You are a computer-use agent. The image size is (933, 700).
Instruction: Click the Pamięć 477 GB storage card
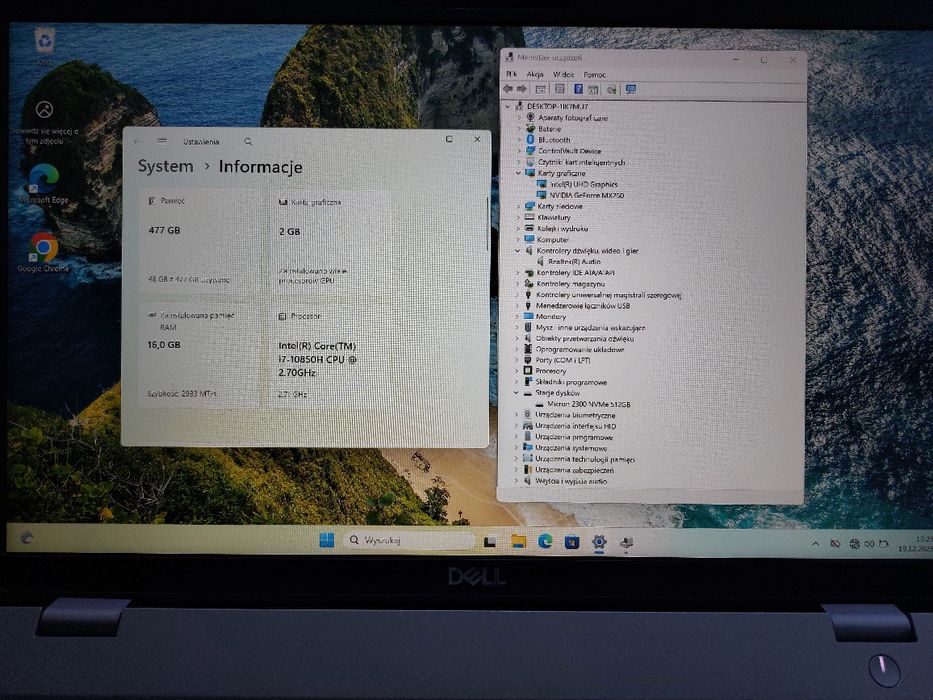[x=202, y=241]
